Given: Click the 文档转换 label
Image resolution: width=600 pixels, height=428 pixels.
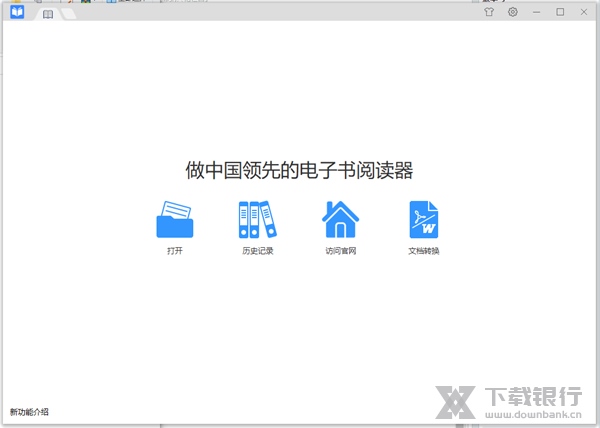Looking at the screenshot, I should (x=423, y=251).
